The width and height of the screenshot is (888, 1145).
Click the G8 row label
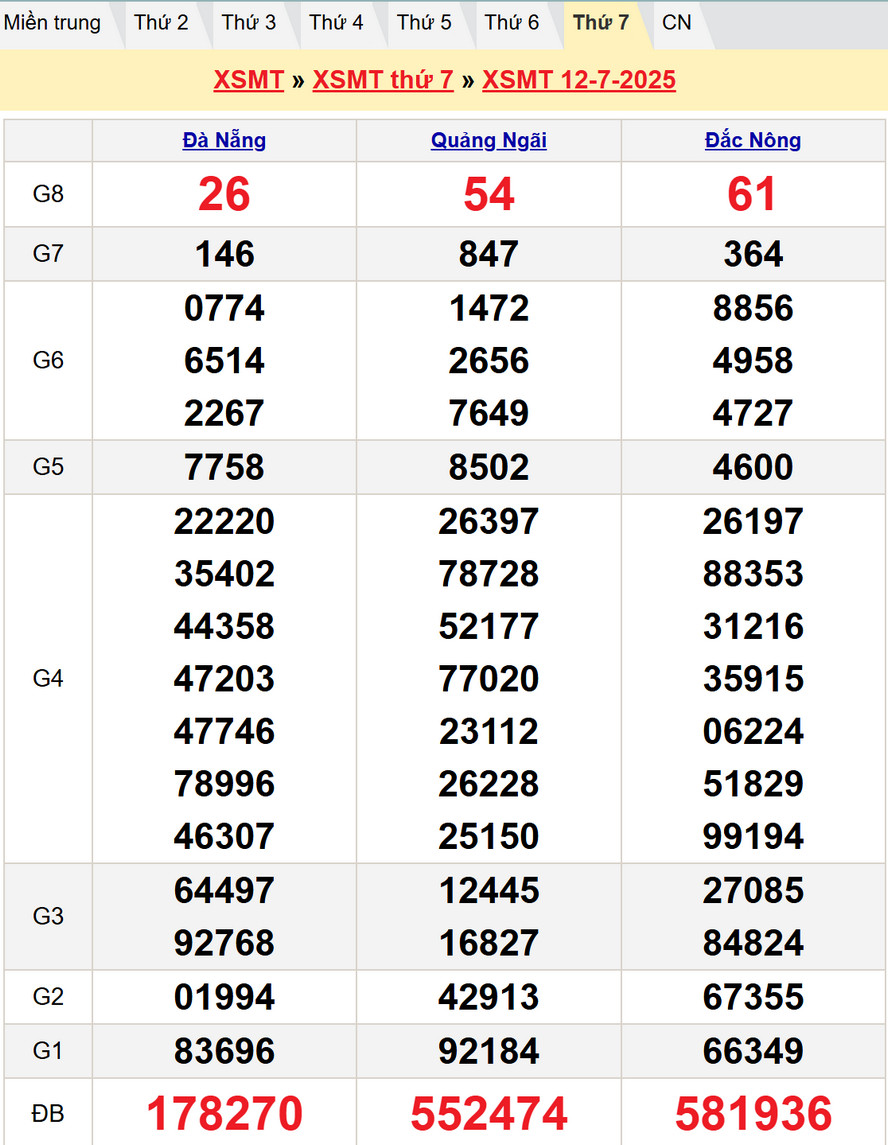(x=48, y=194)
